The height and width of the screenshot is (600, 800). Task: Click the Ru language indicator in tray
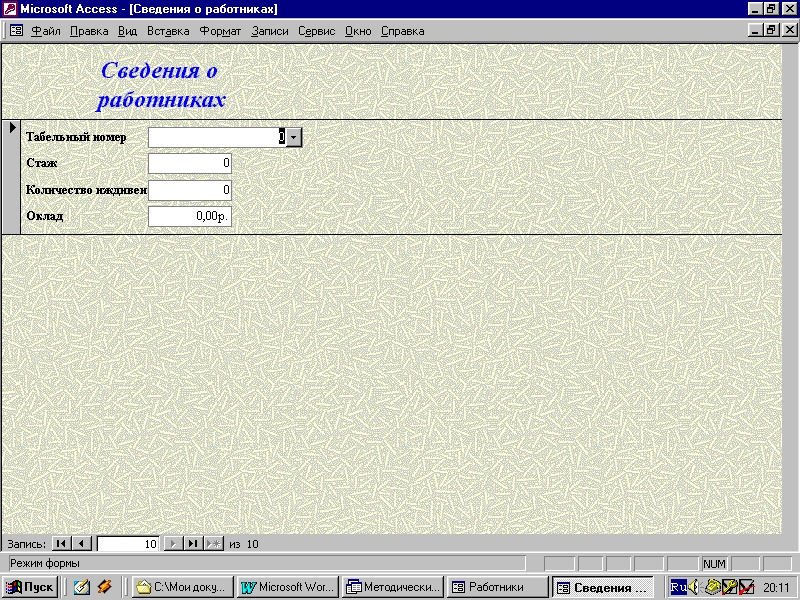[678, 587]
